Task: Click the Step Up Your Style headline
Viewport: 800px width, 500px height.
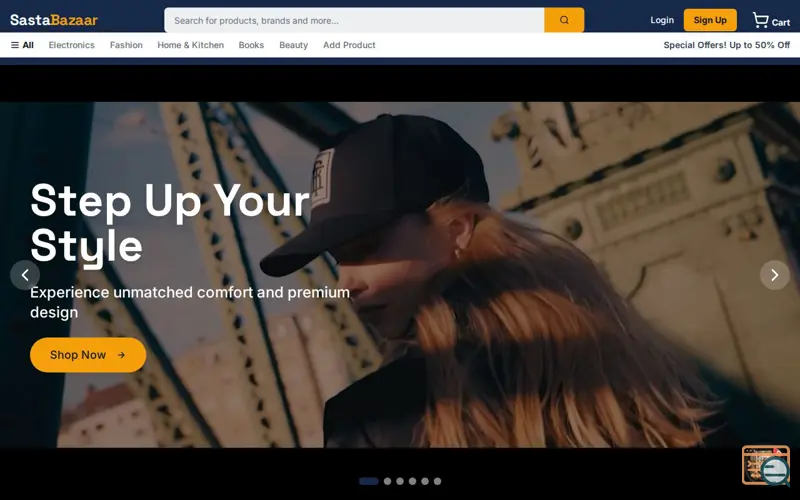Action: 169,223
